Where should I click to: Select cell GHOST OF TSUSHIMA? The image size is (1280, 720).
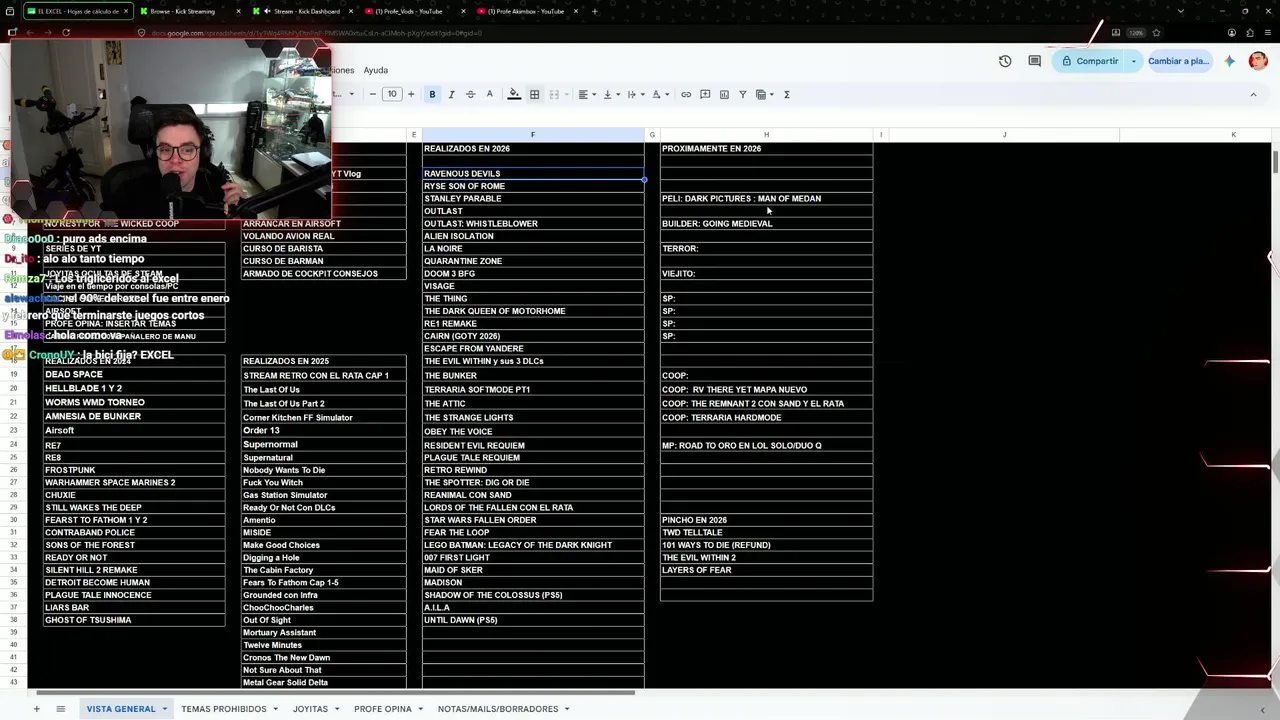(x=134, y=620)
